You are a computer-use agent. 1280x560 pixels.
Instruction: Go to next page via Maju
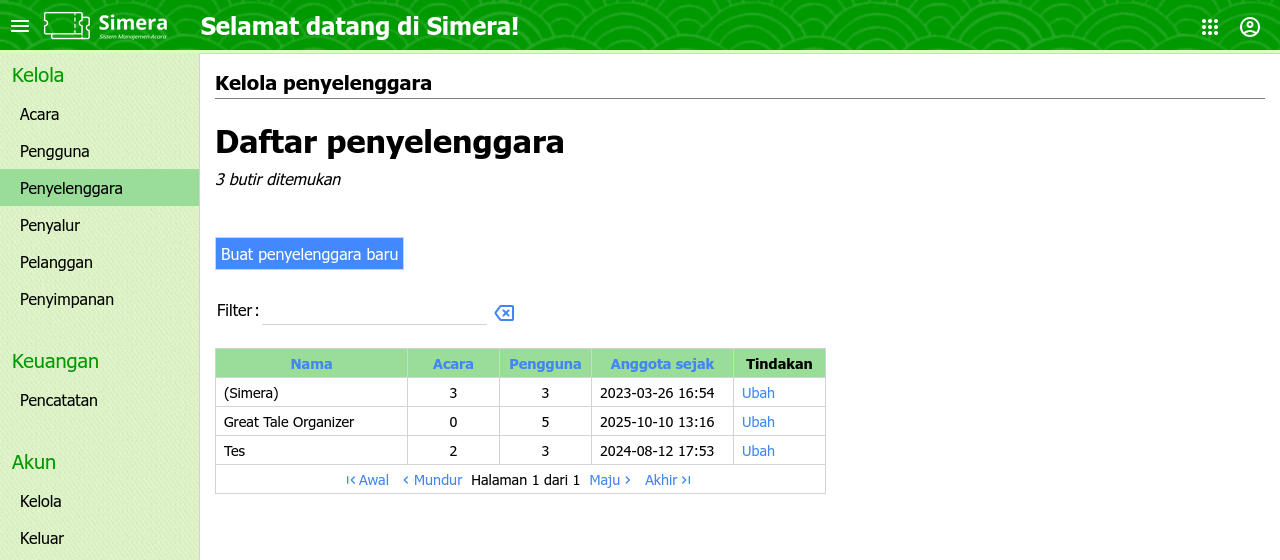610,480
